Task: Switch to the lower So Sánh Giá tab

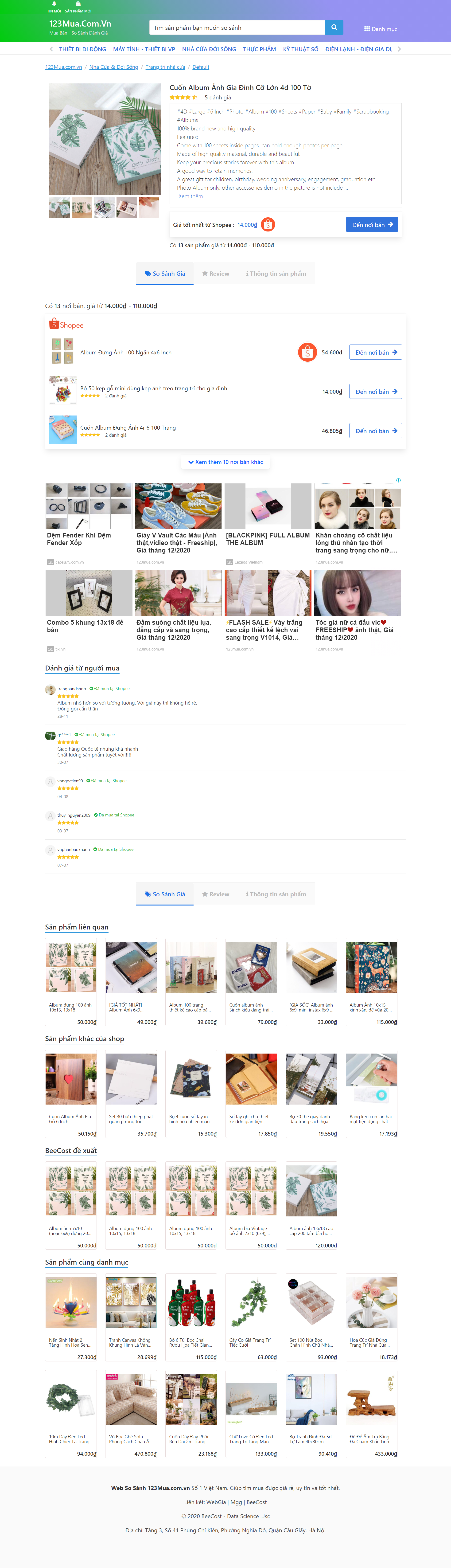Action: [165, 894]
